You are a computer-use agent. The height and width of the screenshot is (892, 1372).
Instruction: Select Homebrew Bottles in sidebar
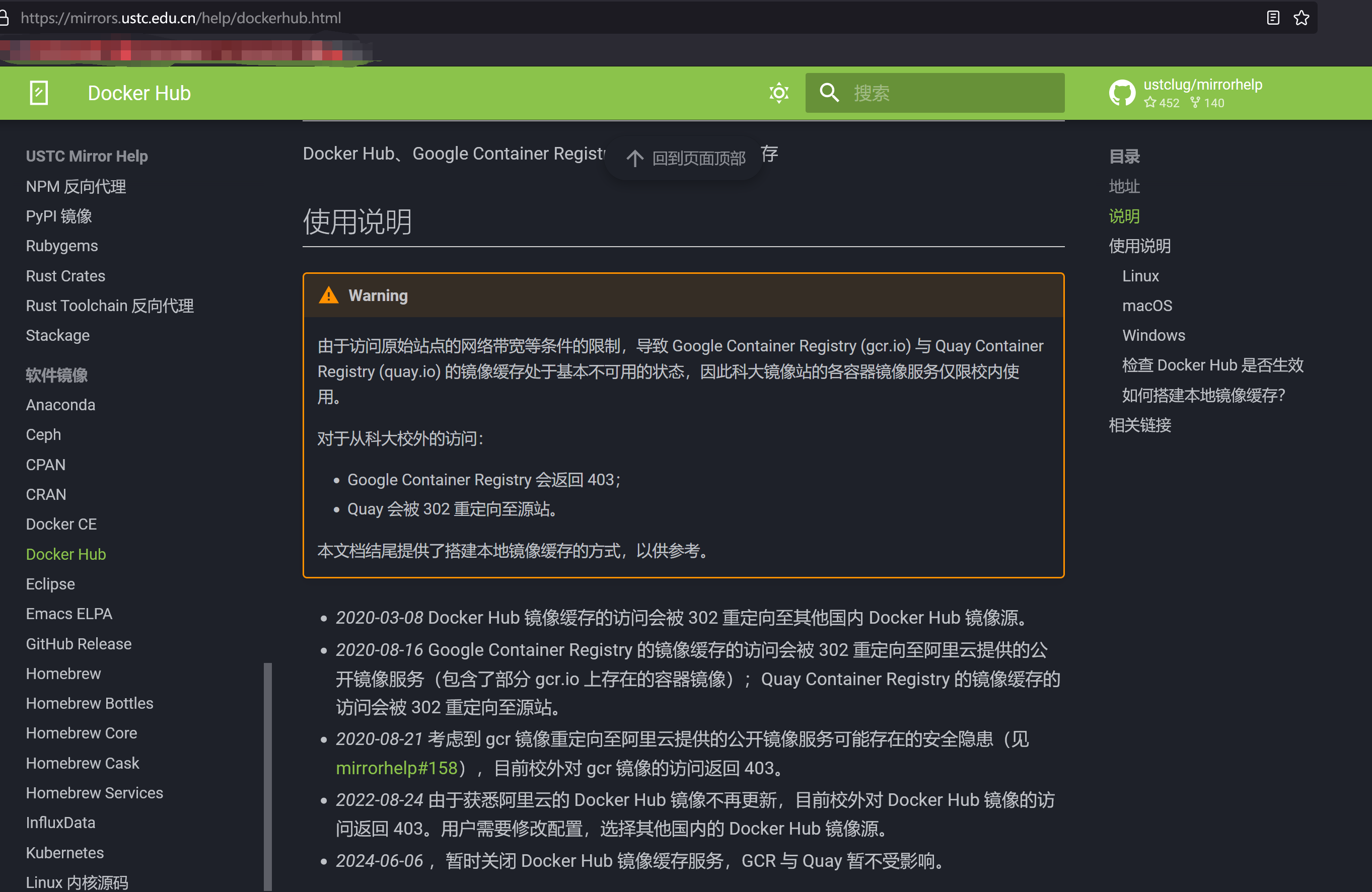[x=89, y=703]
